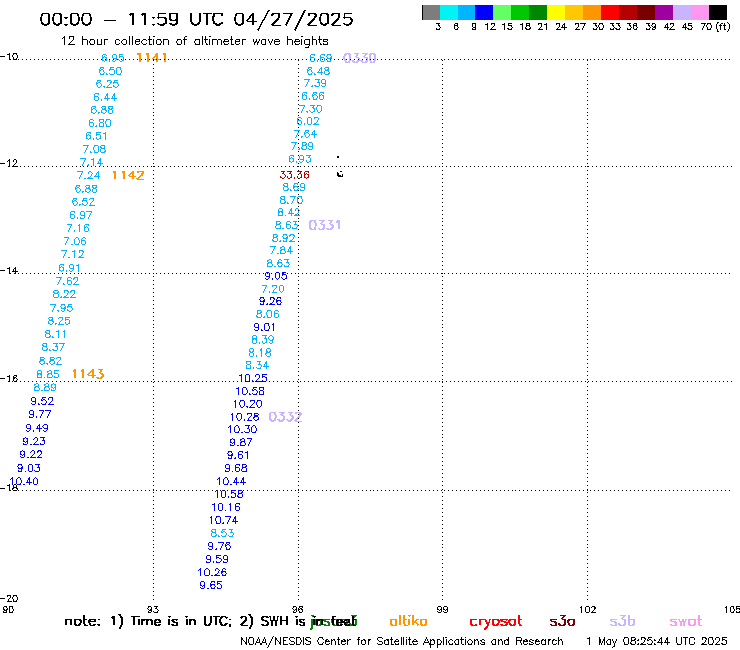Click the wave height reading 8.53

click(x=222, y=532)
